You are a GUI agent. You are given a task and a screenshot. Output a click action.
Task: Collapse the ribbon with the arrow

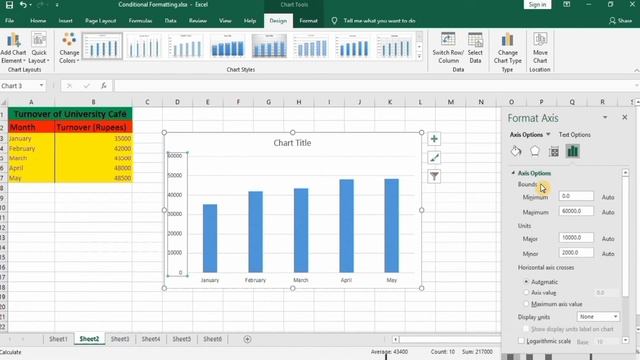(x=636, y=71)
